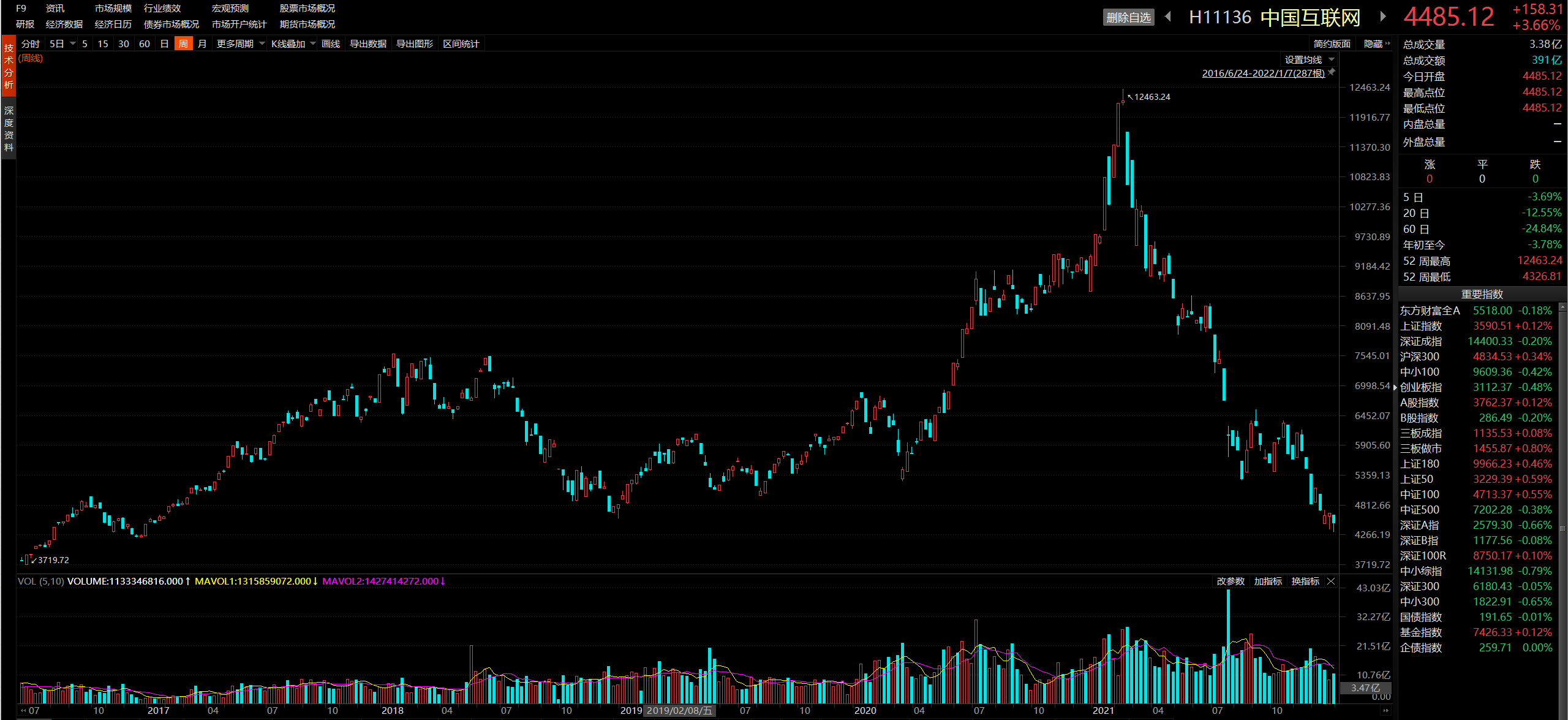
Task: Expand the 更多周期 dropdown
Action: 240,44
